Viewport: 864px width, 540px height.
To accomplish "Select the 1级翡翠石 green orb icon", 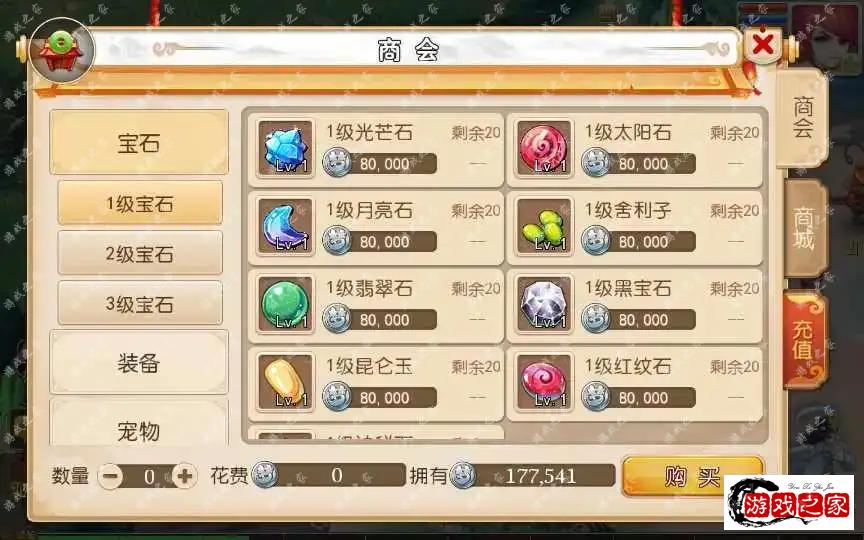I will pyautogui.click(x=285, y=304).
